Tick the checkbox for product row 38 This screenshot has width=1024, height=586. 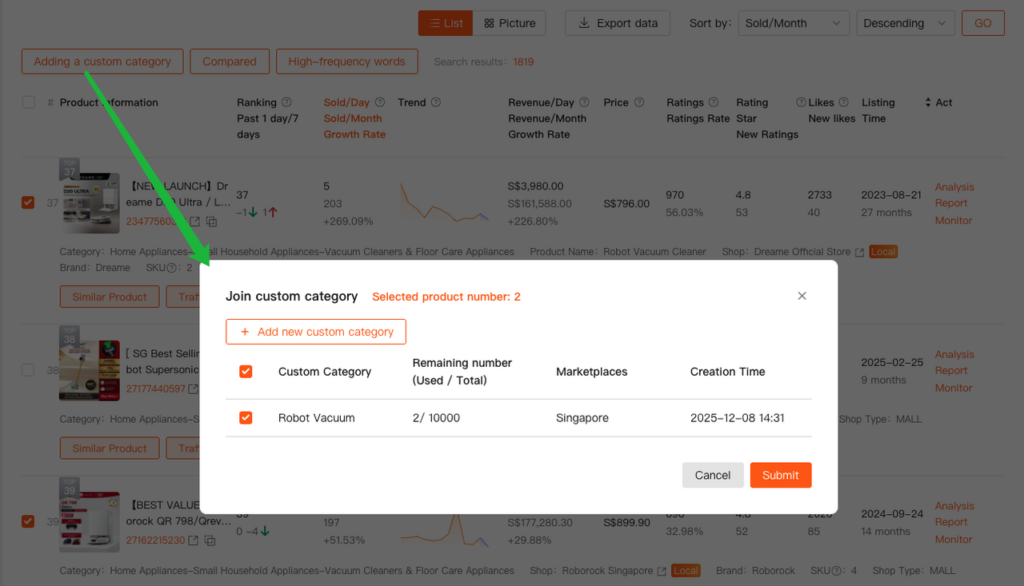pyautogui.click(x=28, y=370)
